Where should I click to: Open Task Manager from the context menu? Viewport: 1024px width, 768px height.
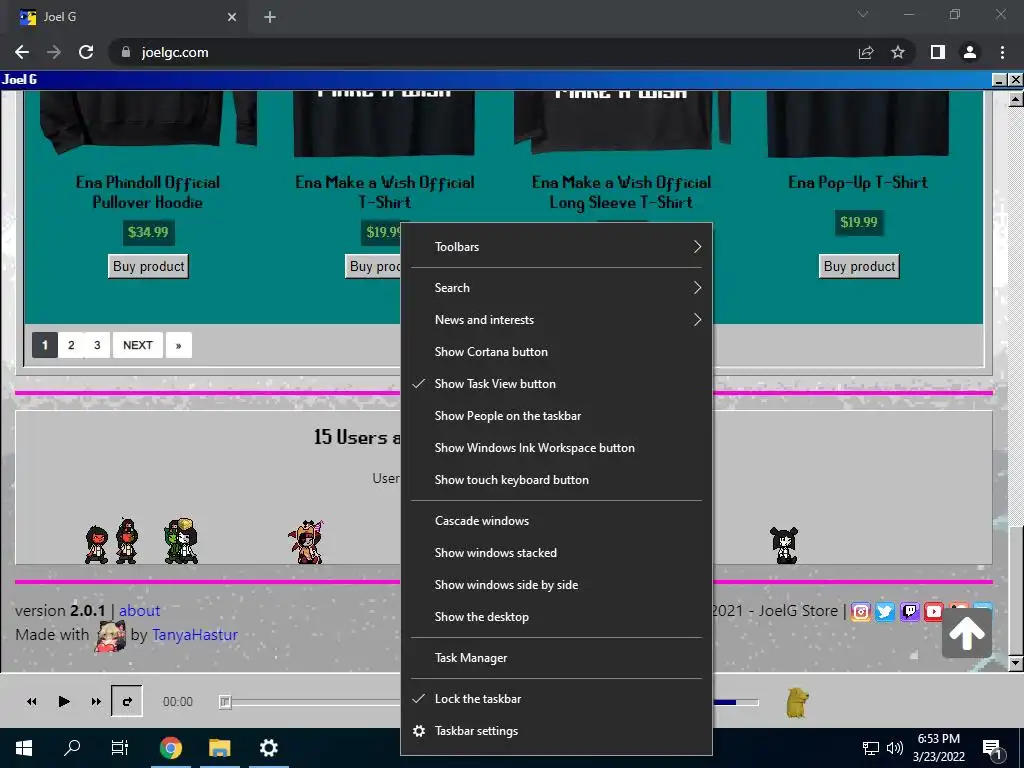[556, 658]
